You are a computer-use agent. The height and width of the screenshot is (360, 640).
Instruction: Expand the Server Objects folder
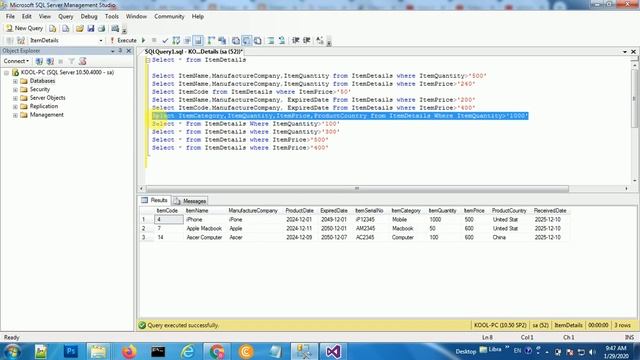[x=15, y=98]
